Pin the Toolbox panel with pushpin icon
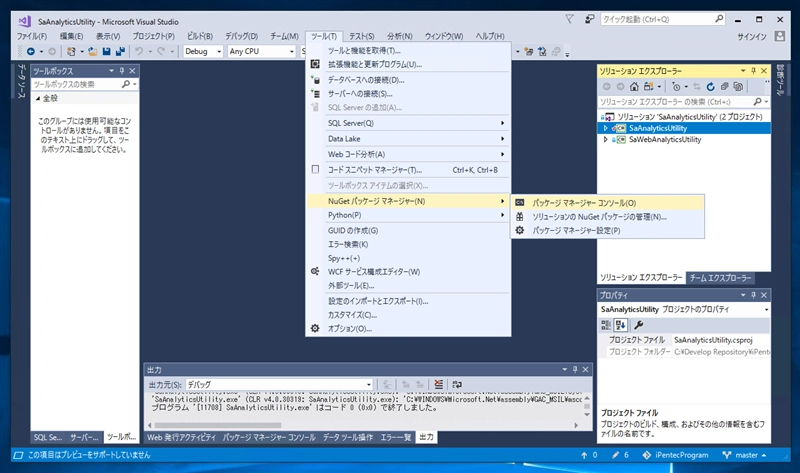 pyautogui.click(x=122, y=71)
